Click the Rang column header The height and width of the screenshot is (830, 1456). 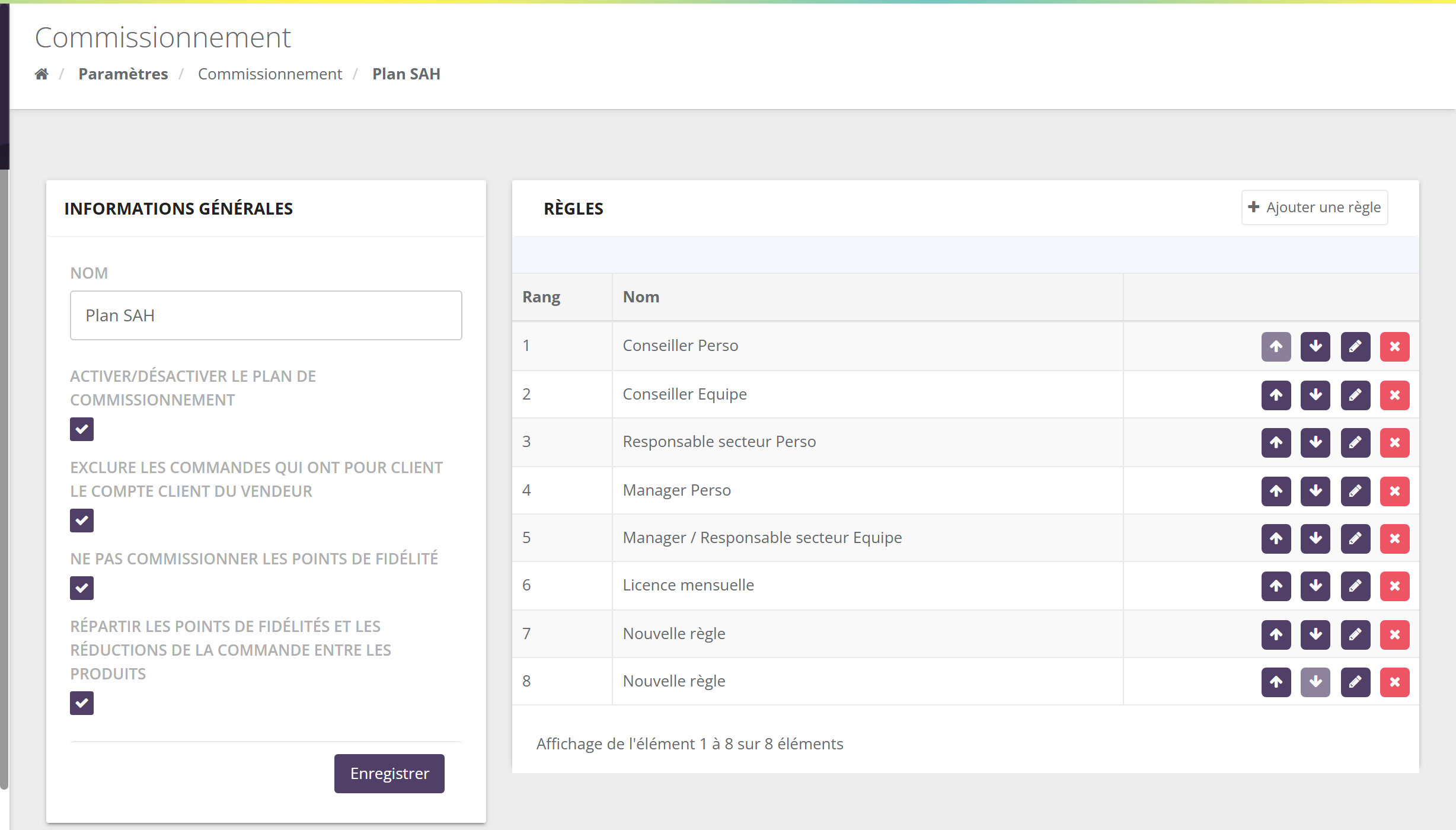562,297
